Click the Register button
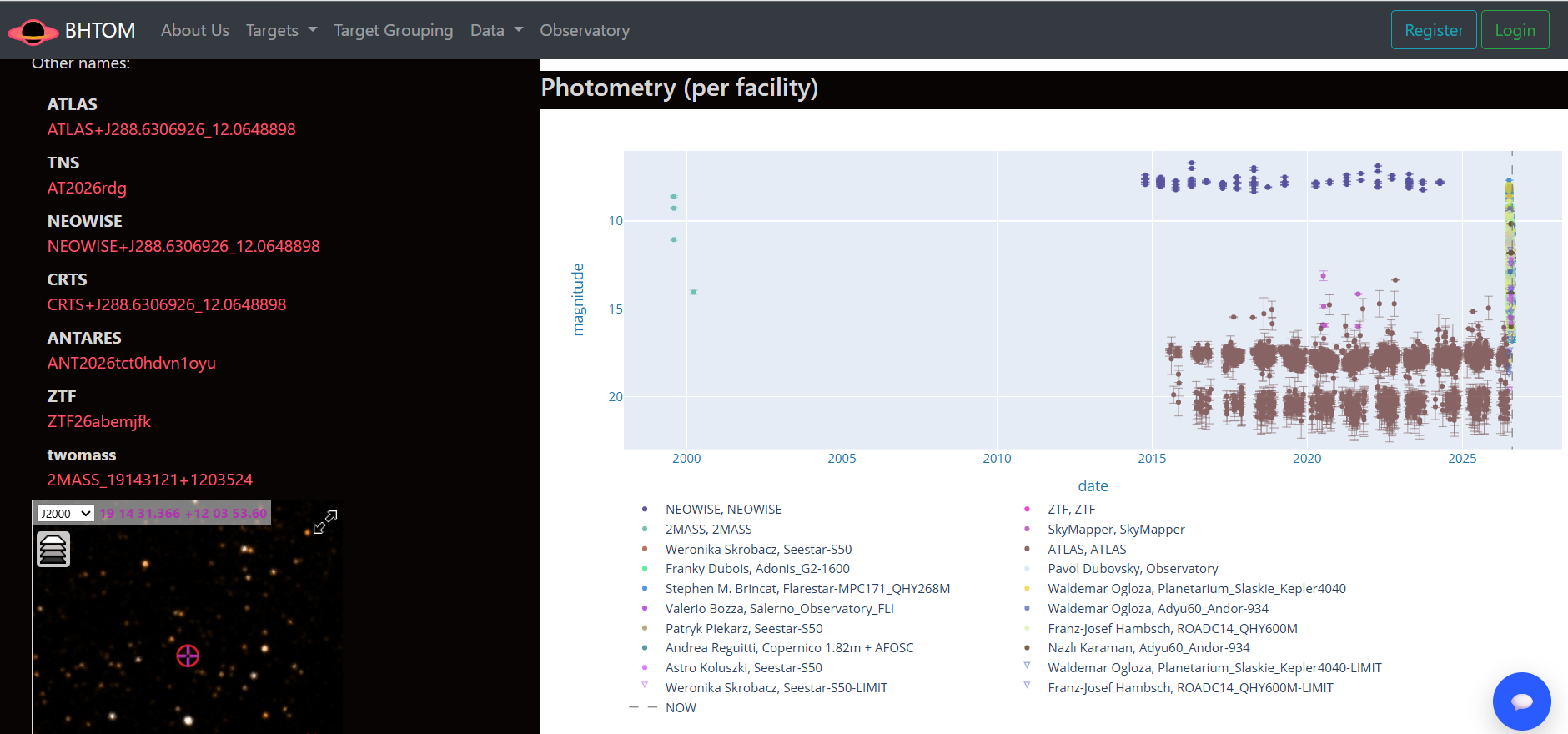Image resolution: width=1568 pixels, height=734 pixels. coord(1434,30)
